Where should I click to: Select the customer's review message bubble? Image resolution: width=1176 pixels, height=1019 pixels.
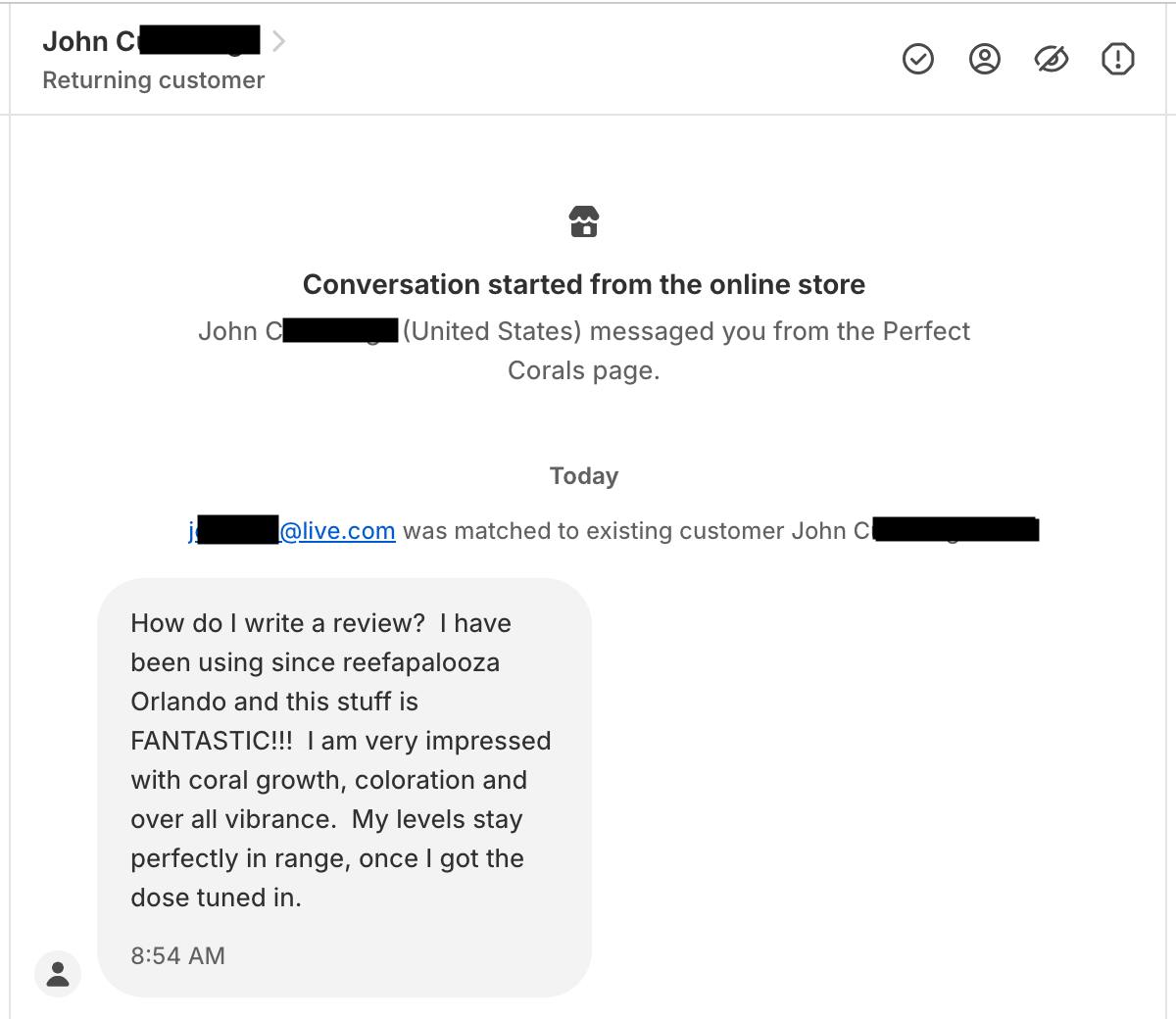(x=345, y=788)
